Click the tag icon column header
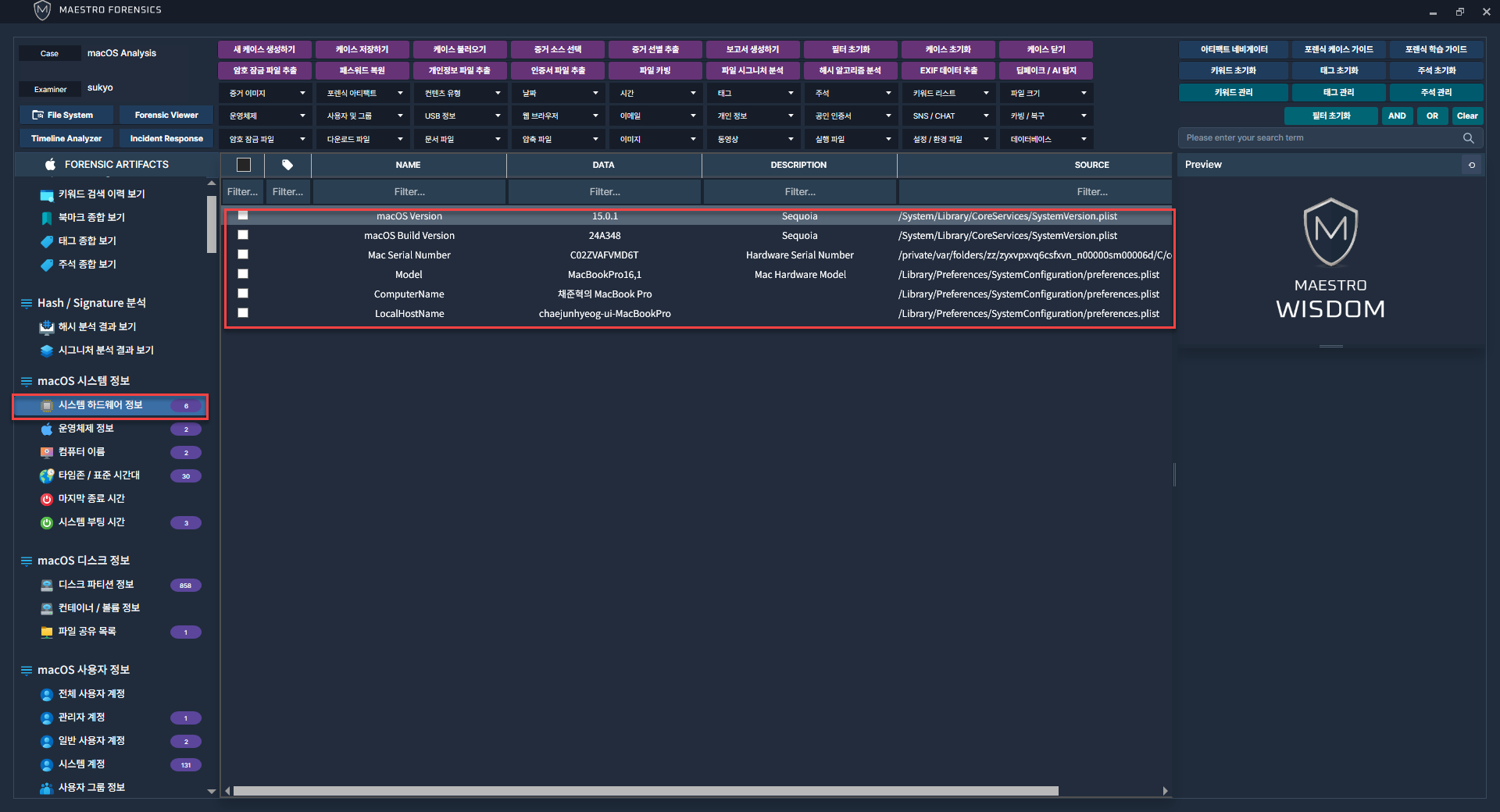This screenshot has width=1500, height=812. (287, 165)
